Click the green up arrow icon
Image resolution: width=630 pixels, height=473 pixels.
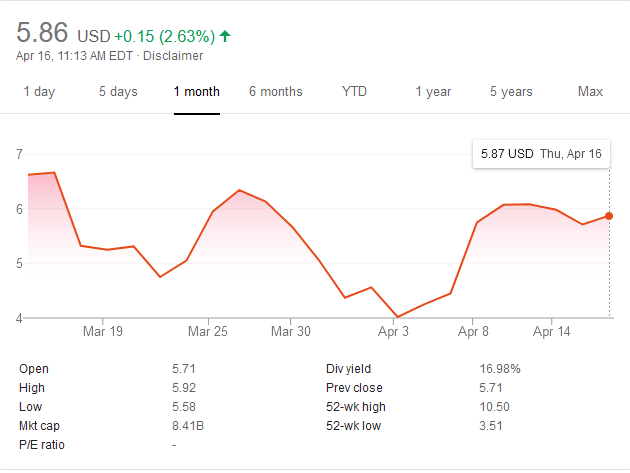pyautogui.click(x=225, y=36)
